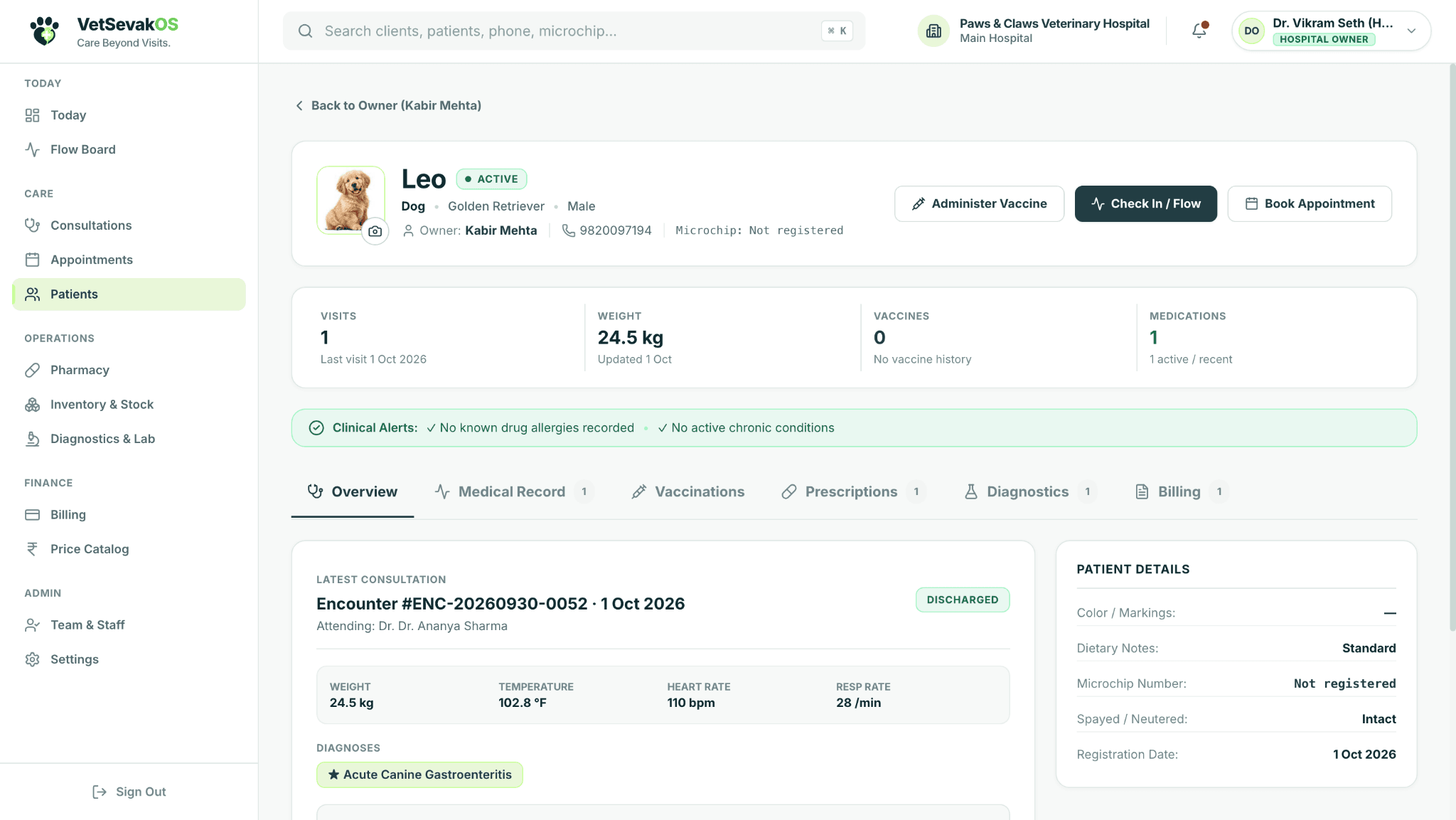Click the Pharmacy pill icon
Viewport: 1456px width, 820px height.
pyautogui.click(x=32, y=370)
